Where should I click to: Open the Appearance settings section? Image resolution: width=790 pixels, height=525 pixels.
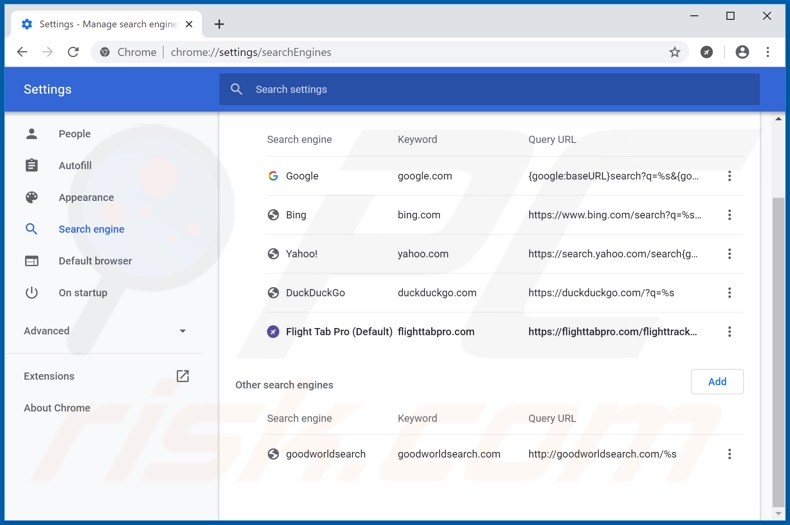point(86,197)
